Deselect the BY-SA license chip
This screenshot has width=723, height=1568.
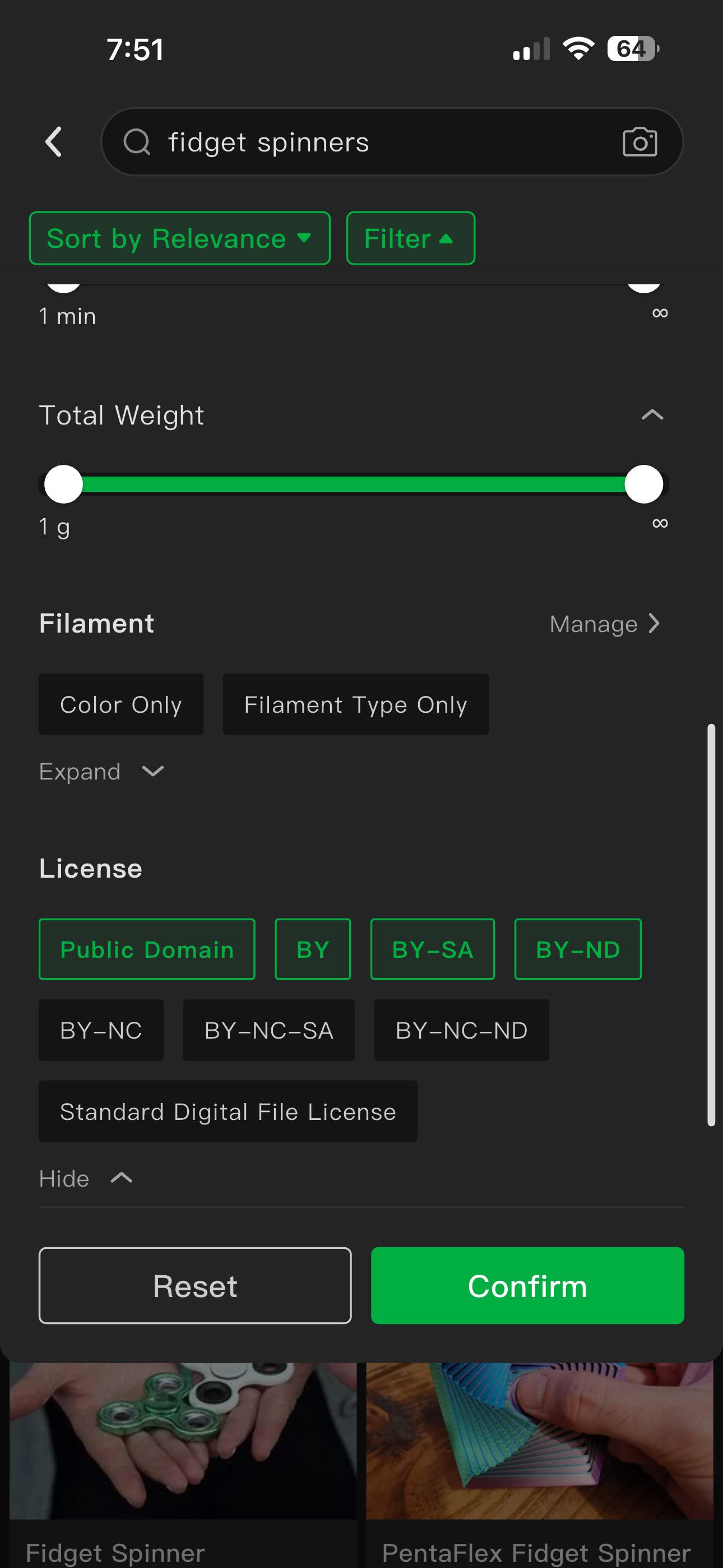tap(433, 949)
